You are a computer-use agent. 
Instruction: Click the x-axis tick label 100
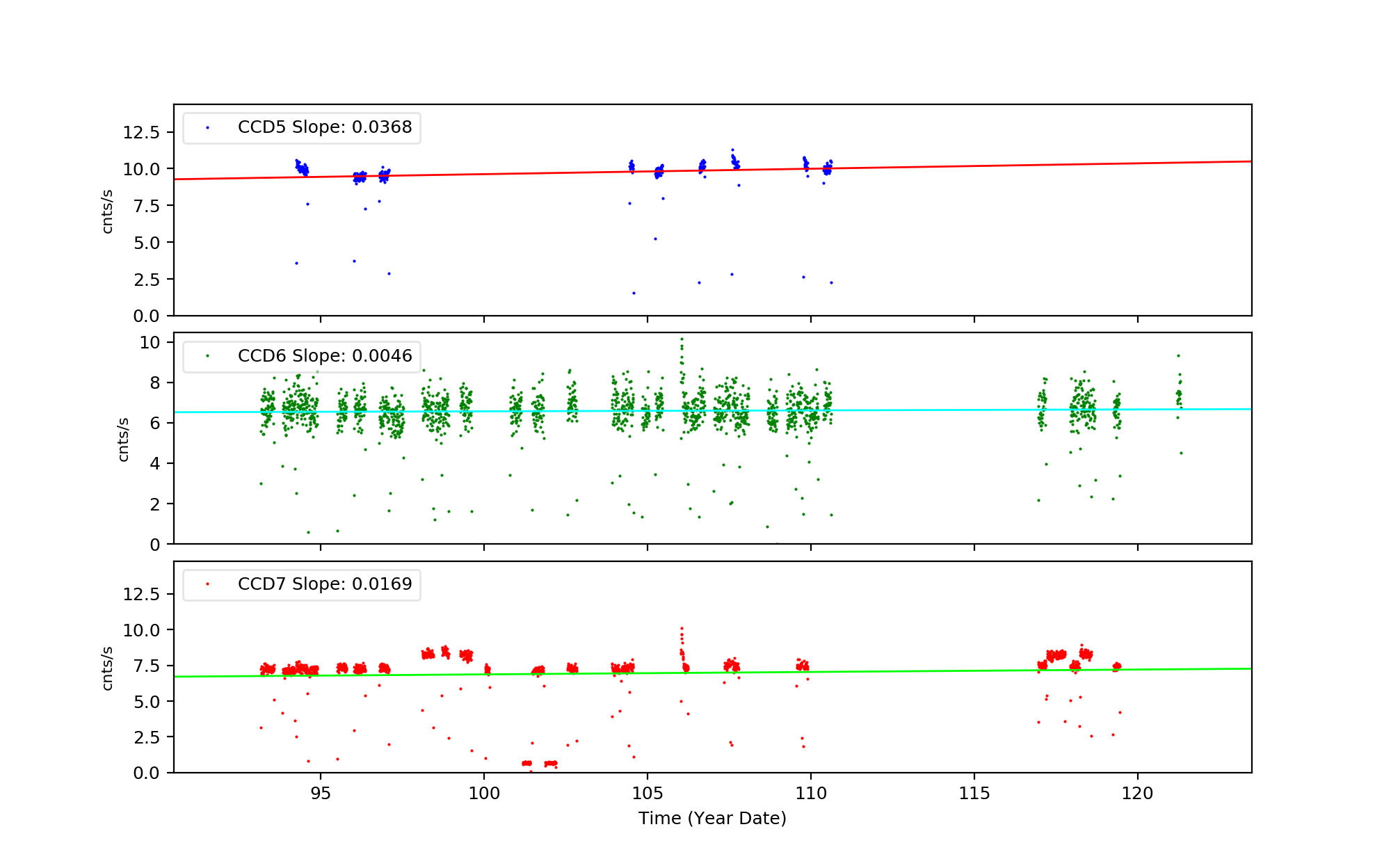[484, 794]
